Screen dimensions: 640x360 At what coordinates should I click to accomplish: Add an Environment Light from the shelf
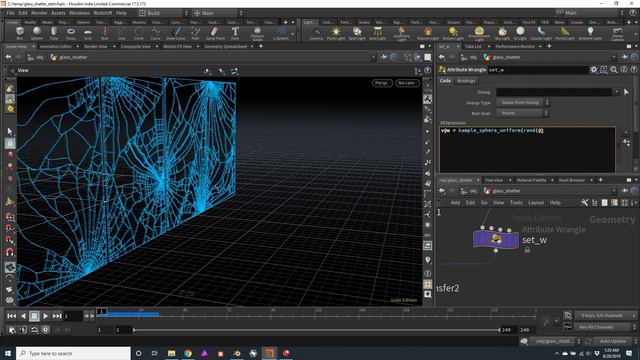click(479, 33)
